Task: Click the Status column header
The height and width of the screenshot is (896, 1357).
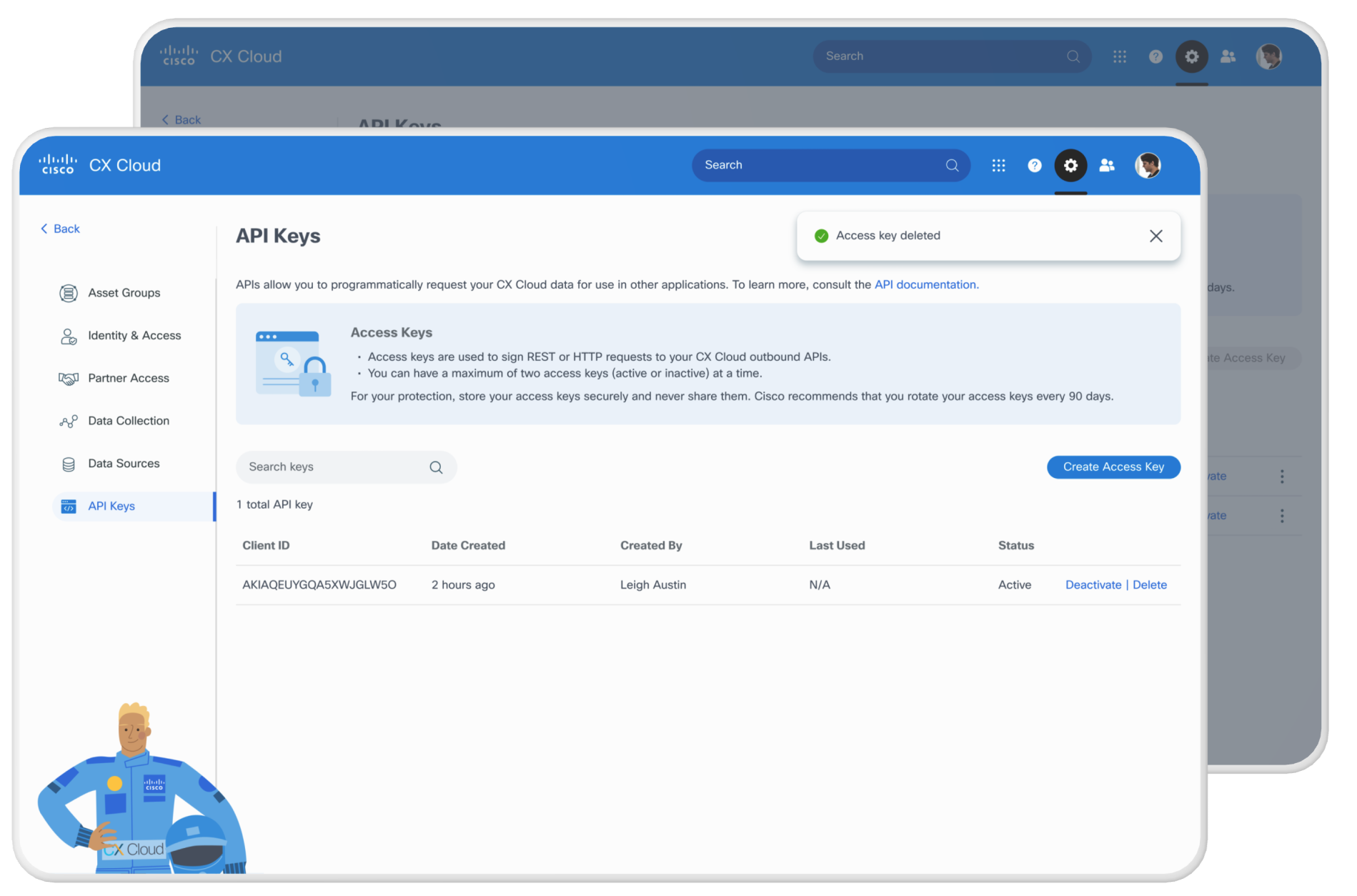Action: (x=1015, y=546)
